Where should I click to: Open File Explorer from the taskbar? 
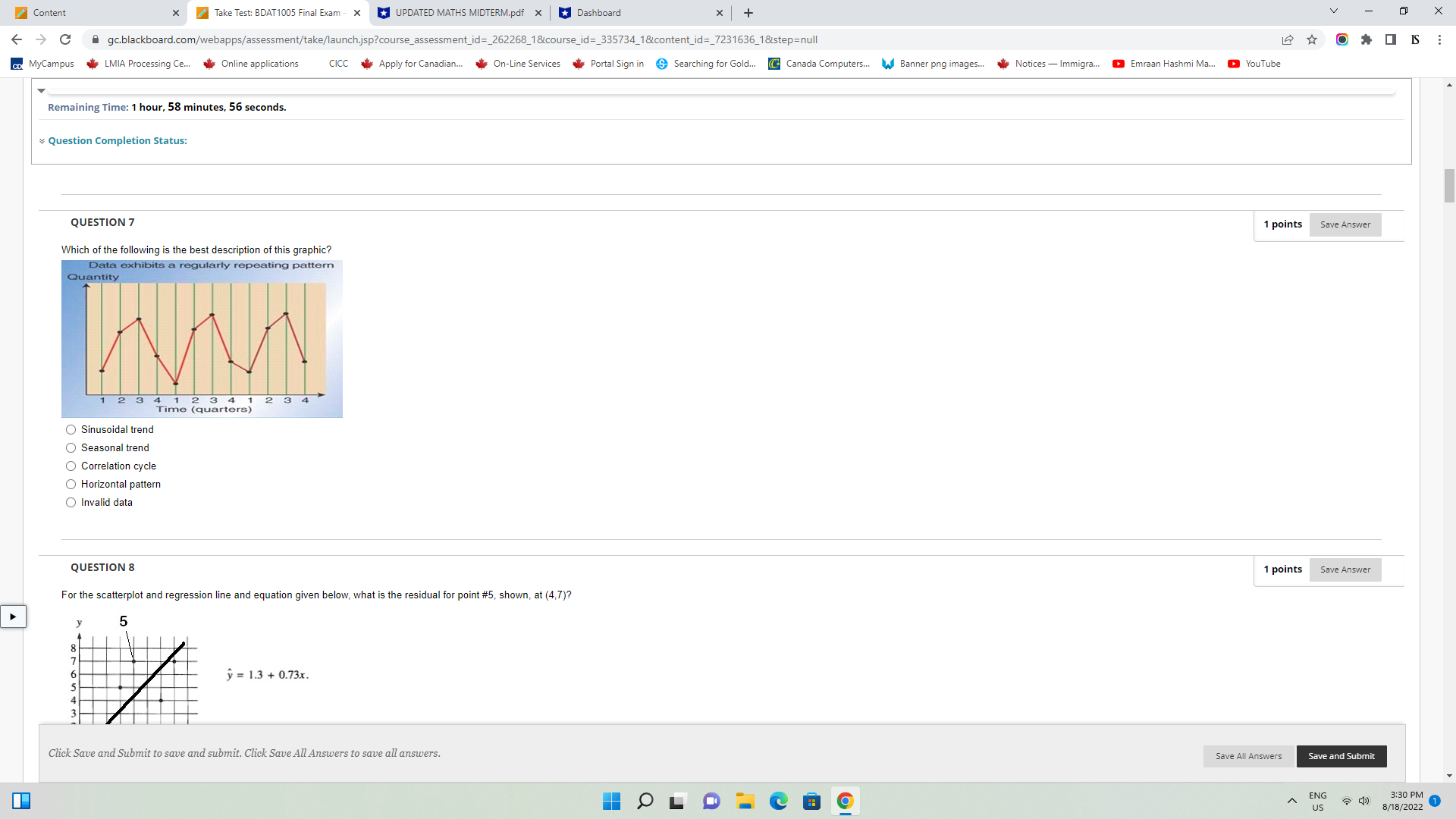pos(745,801)
